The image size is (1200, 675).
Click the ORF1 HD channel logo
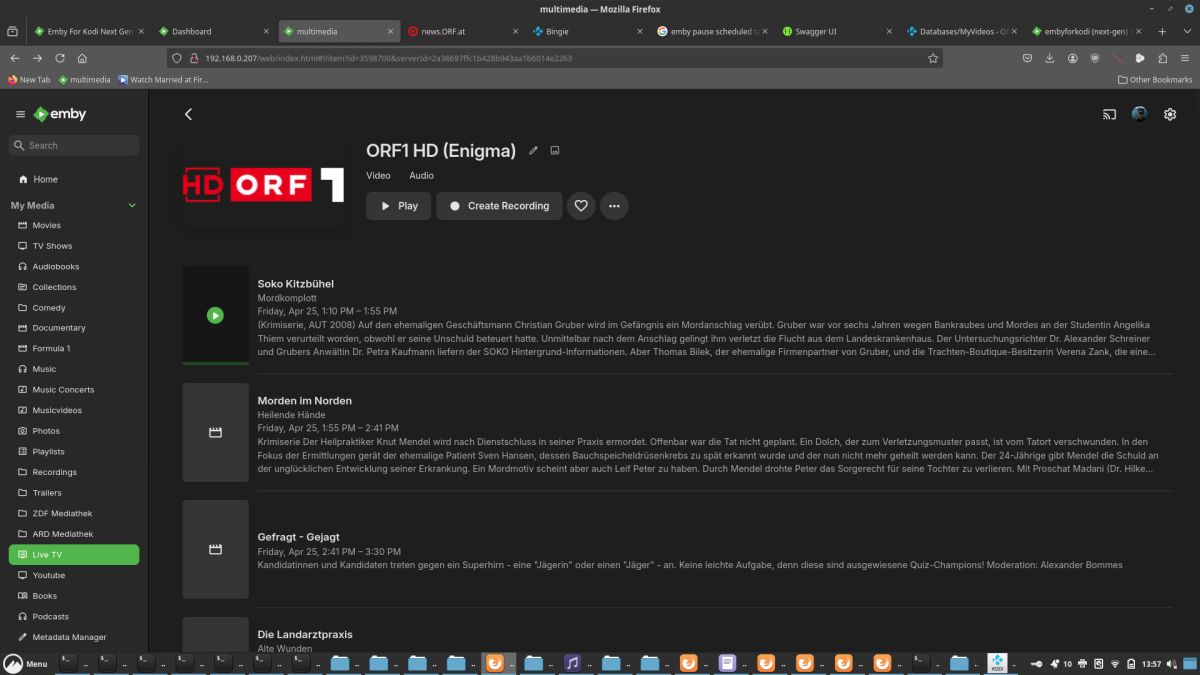[x=264, y=185]
